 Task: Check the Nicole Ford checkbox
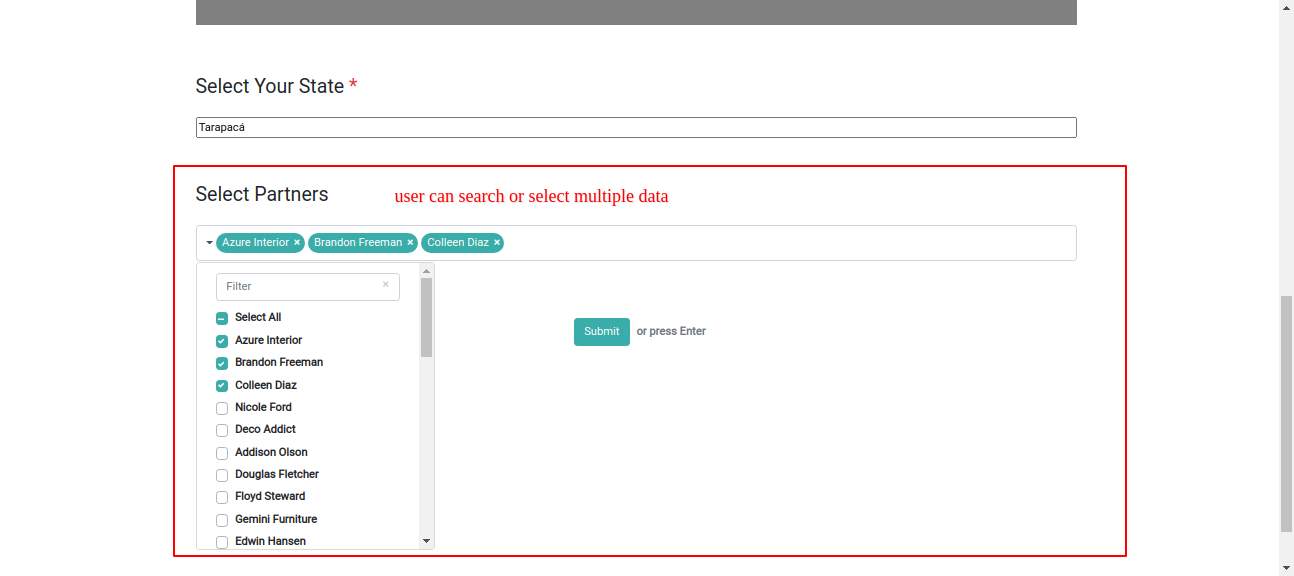222,408
